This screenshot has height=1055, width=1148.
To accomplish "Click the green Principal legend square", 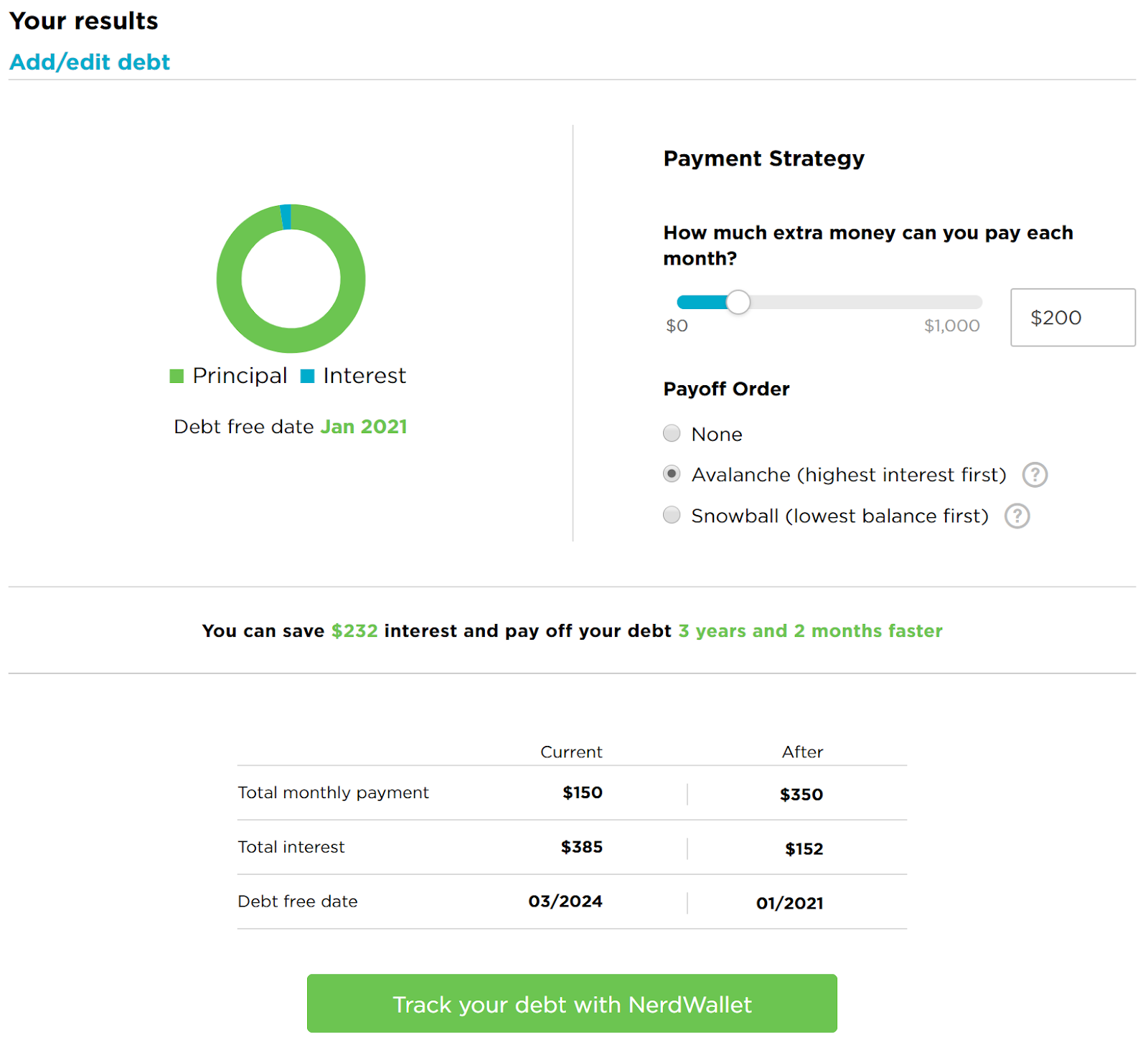I will pyautogui.click(x=177, y=376).
